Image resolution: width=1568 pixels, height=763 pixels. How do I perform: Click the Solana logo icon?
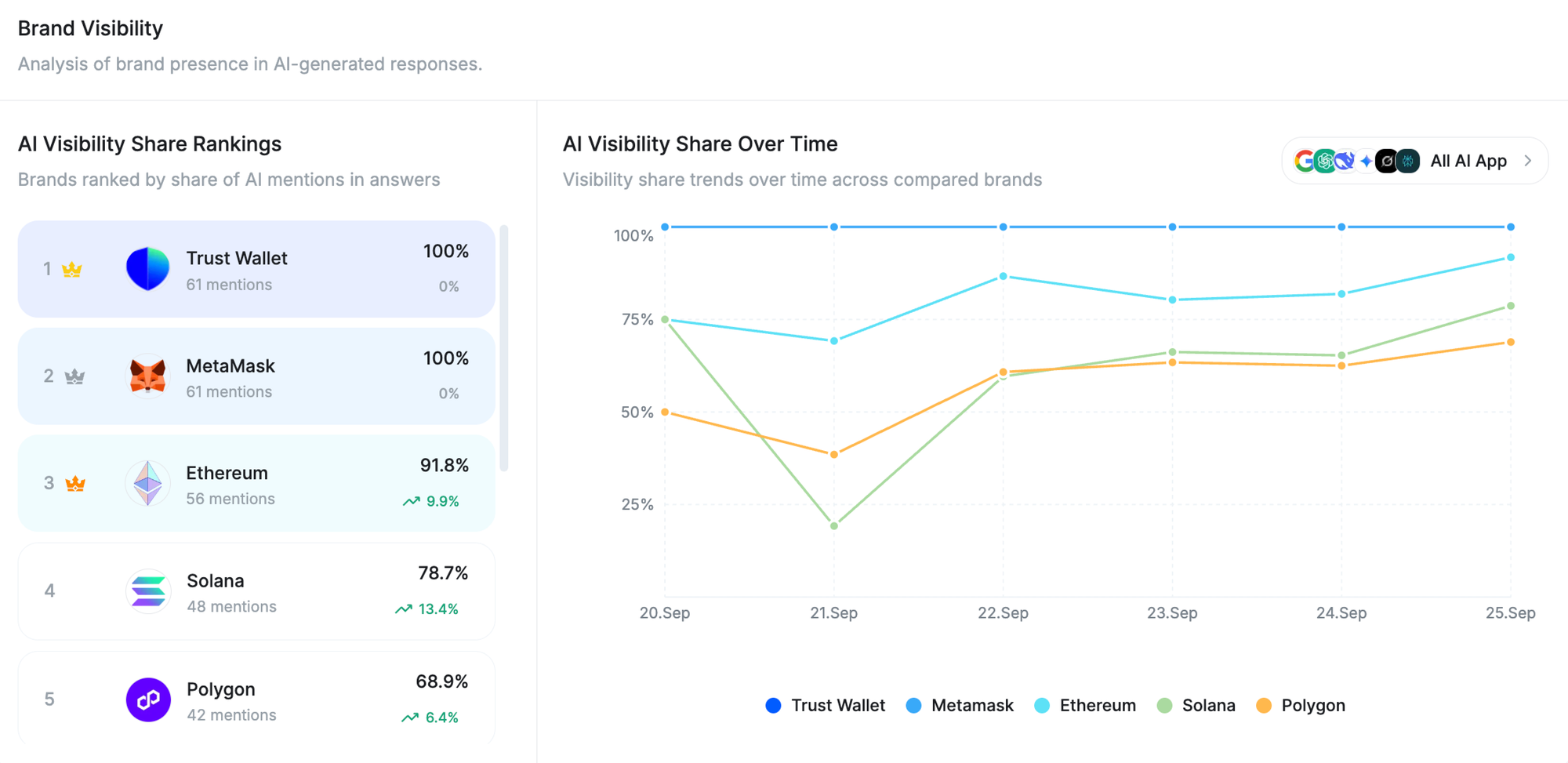click(x=148, y=591)
